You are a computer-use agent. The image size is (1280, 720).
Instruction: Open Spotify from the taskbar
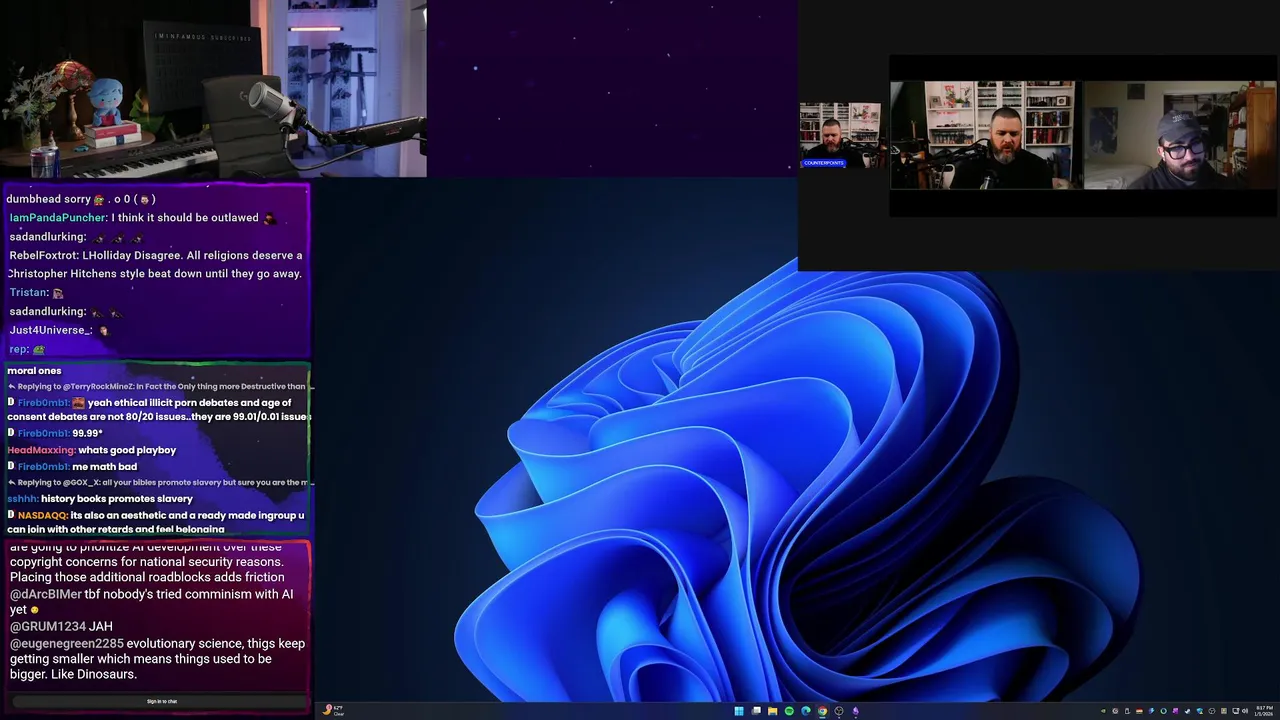(789, 711)
